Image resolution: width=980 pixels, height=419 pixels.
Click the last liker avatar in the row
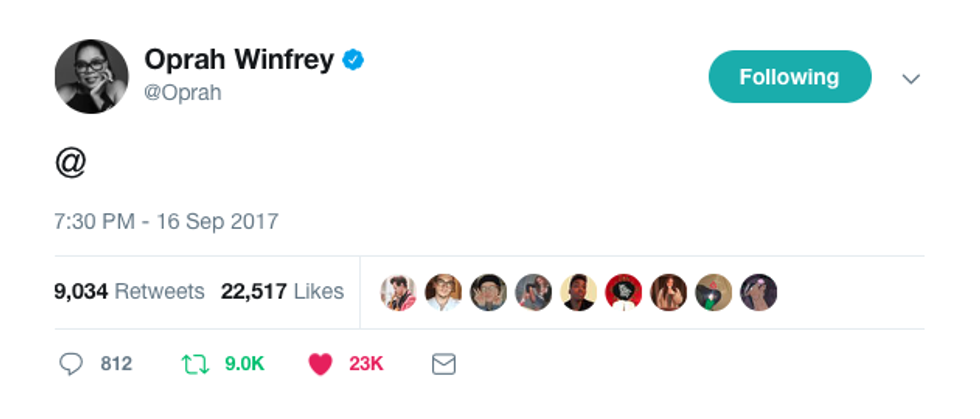[x=758, y=292]
